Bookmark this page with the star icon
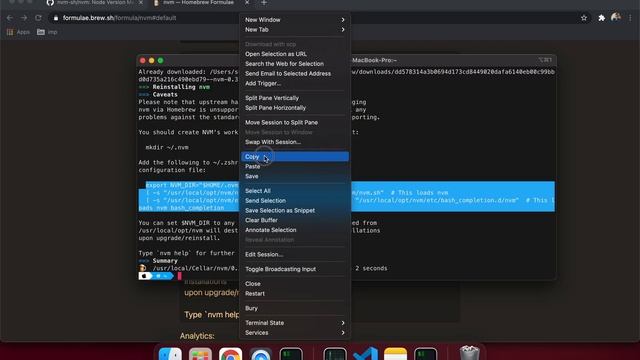The height and width of the screenshot is (360, 640). pos(584,18)
